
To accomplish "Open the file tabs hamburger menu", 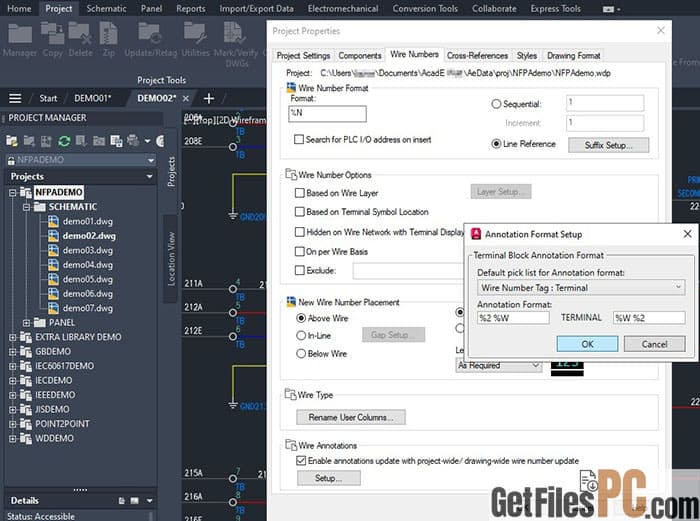I will tap(15, 98).
